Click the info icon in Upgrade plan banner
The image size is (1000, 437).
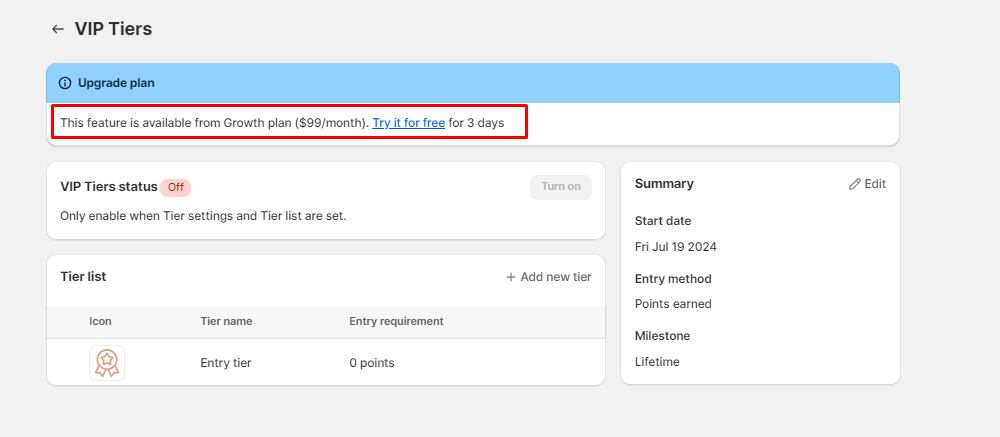coord(65,83)
